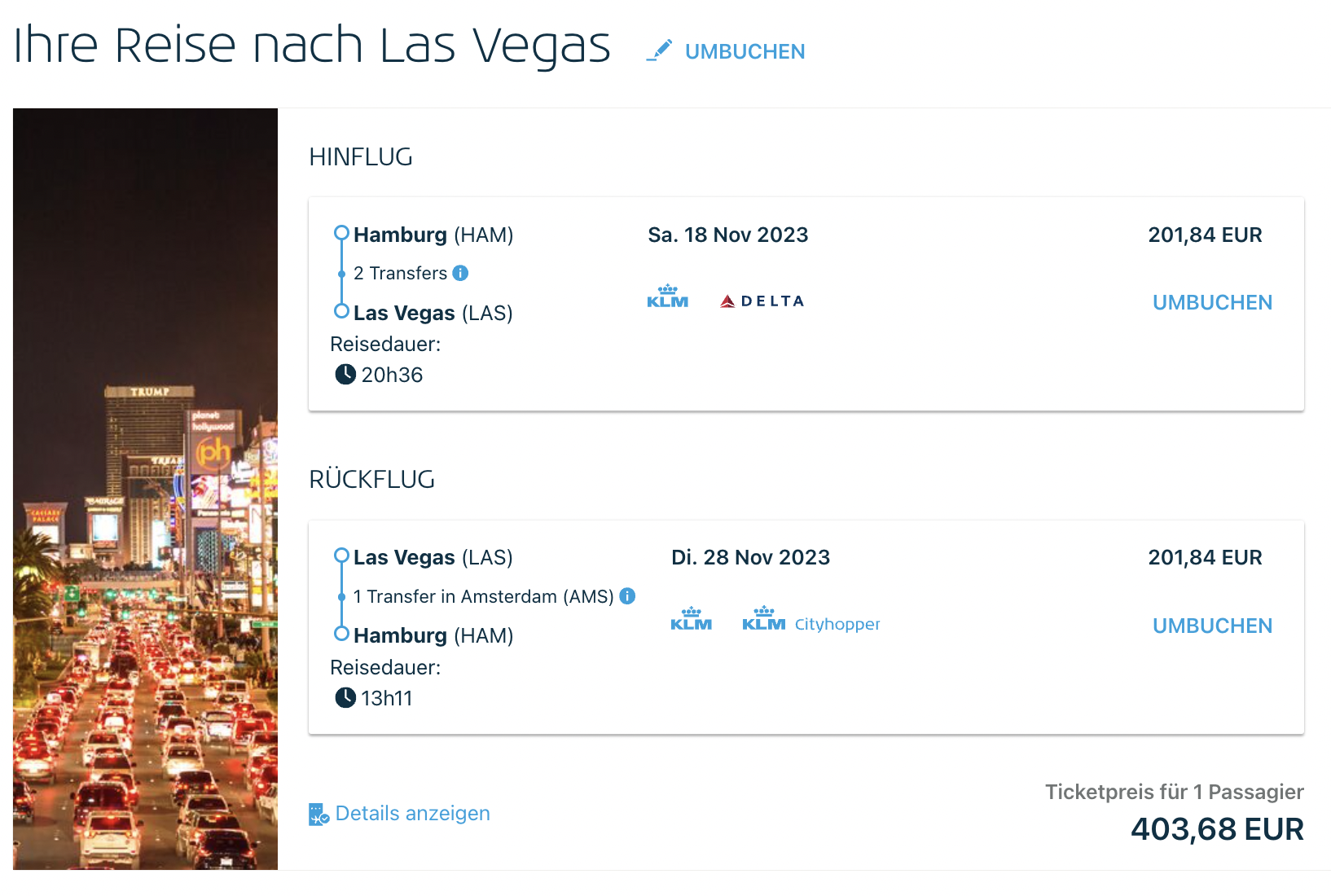This screenshot has height=896, width=1331.
Task: Click the Hamburg (HAM) departure label in Hinflug
Action: [433, 235]
